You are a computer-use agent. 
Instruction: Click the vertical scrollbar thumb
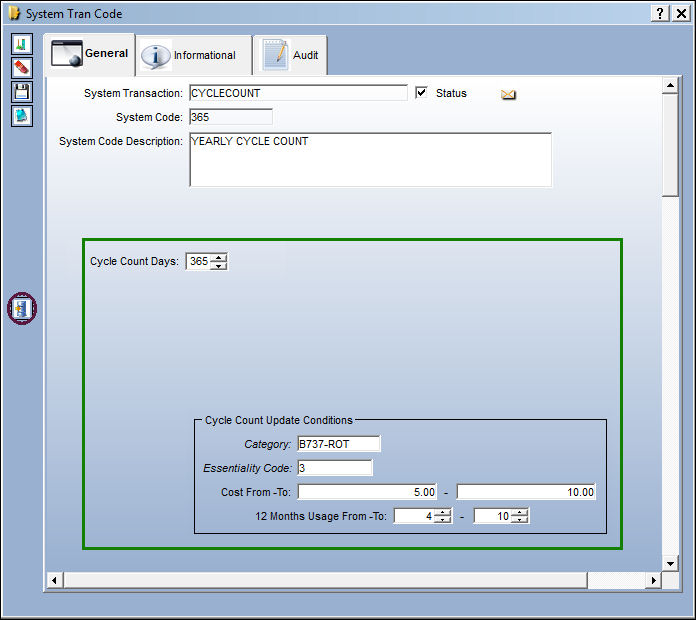click(670, 145)
